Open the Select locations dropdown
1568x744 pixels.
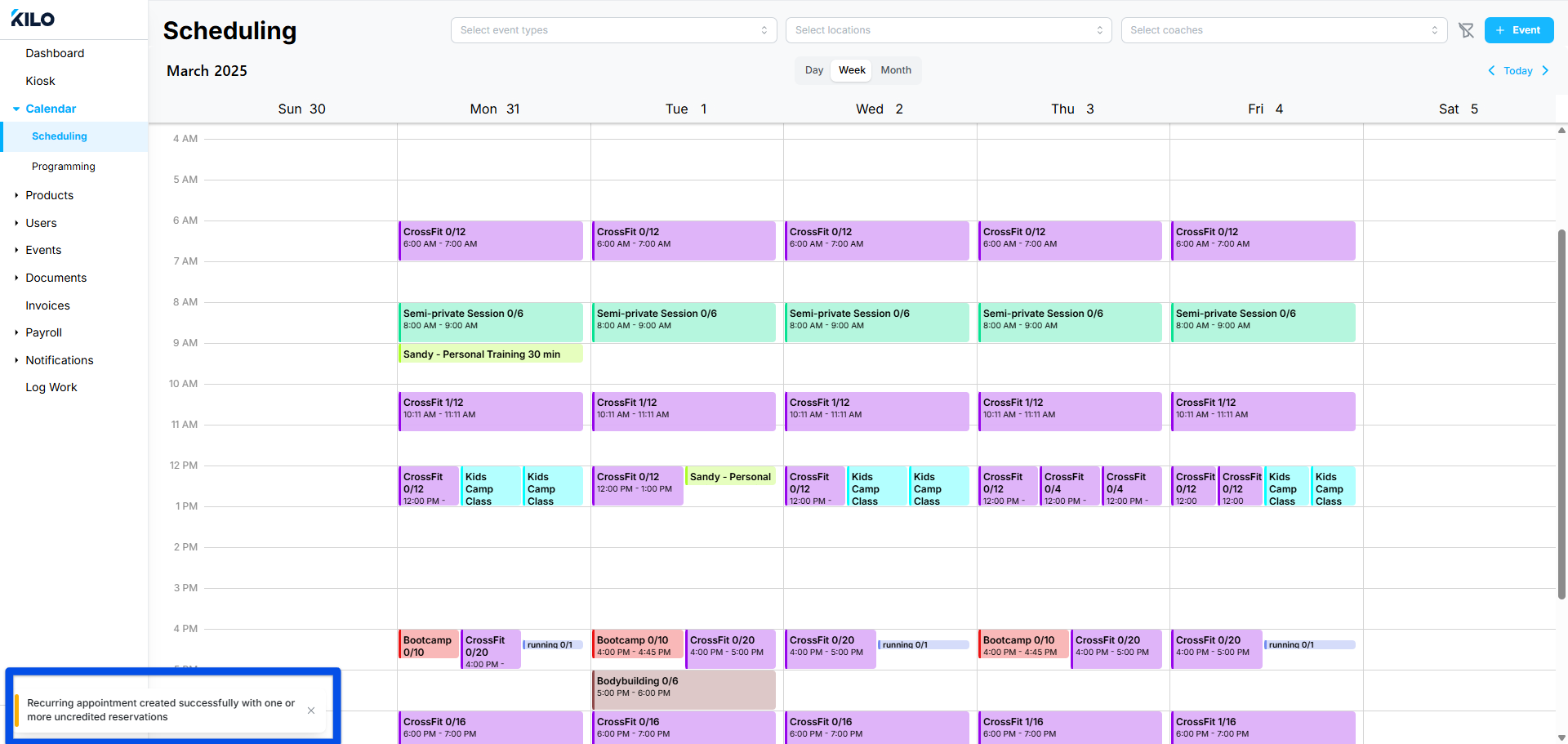coord(948,30)
